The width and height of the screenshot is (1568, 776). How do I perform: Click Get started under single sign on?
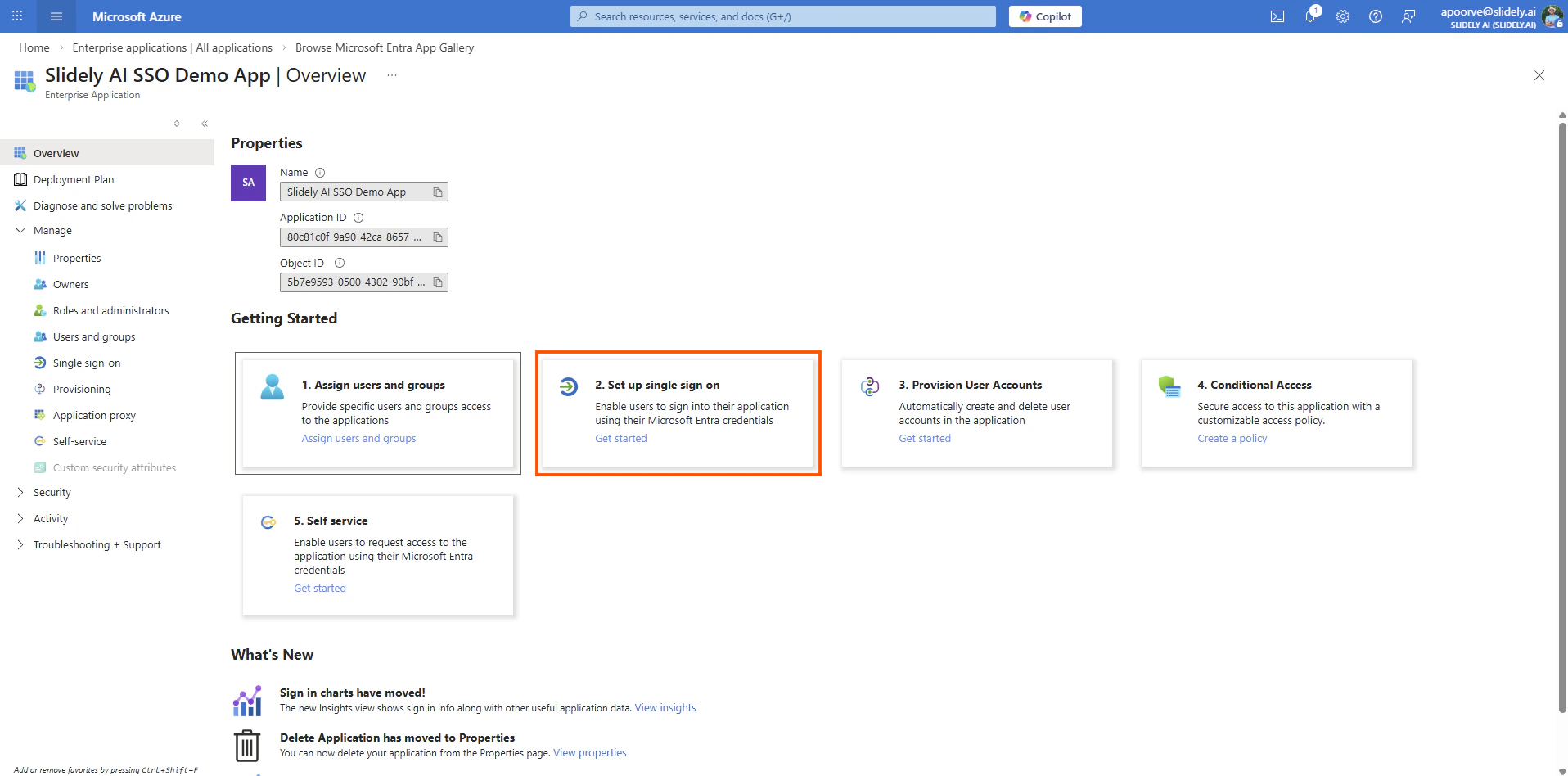click(621, 439)
